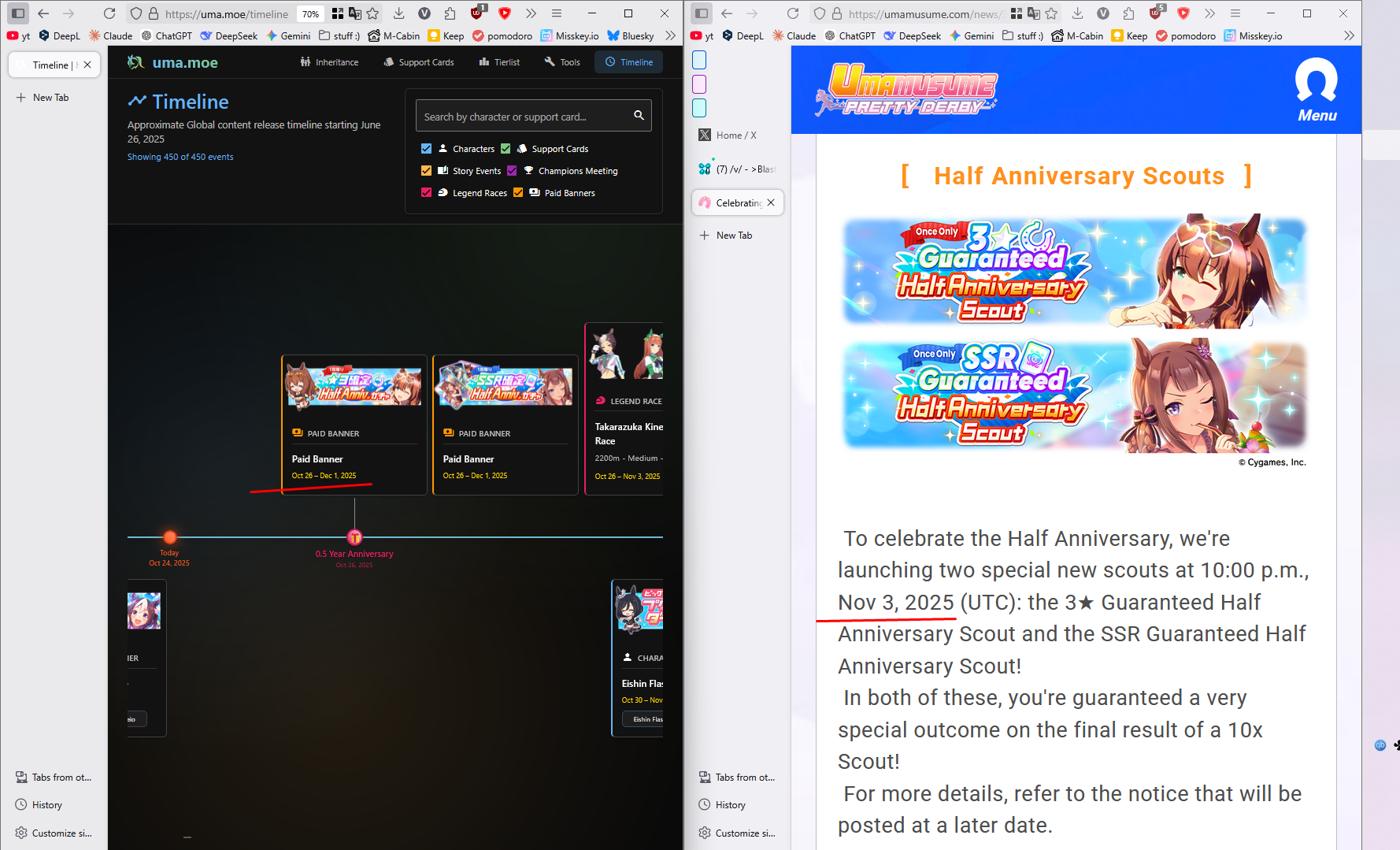This screenshot has height=850, width=1400.
Task: Click the search magnifier icon on uma.moe
Action: (x=639, y=116)
